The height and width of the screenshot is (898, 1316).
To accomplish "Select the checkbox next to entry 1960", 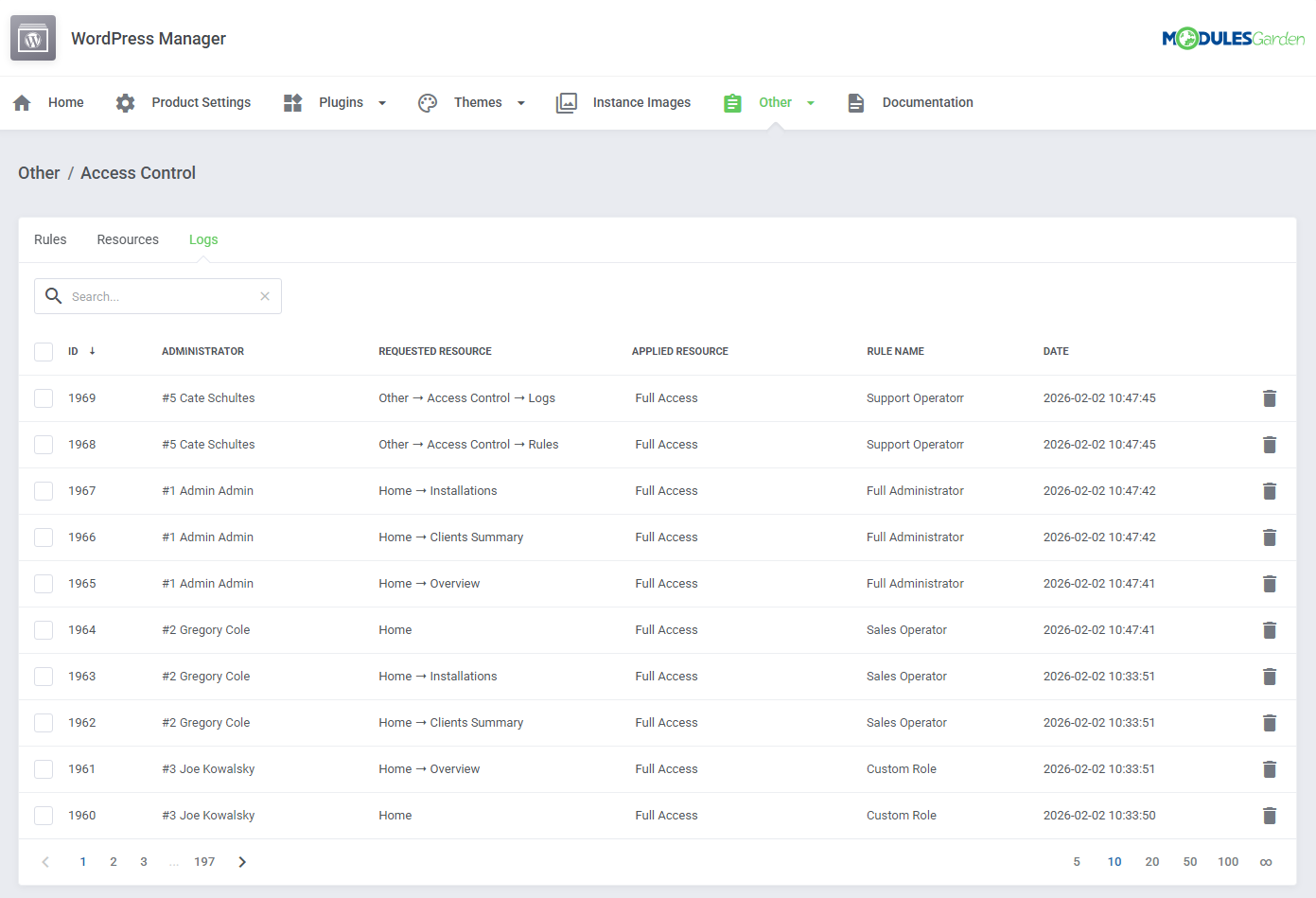I will click(x=44, y=815).
